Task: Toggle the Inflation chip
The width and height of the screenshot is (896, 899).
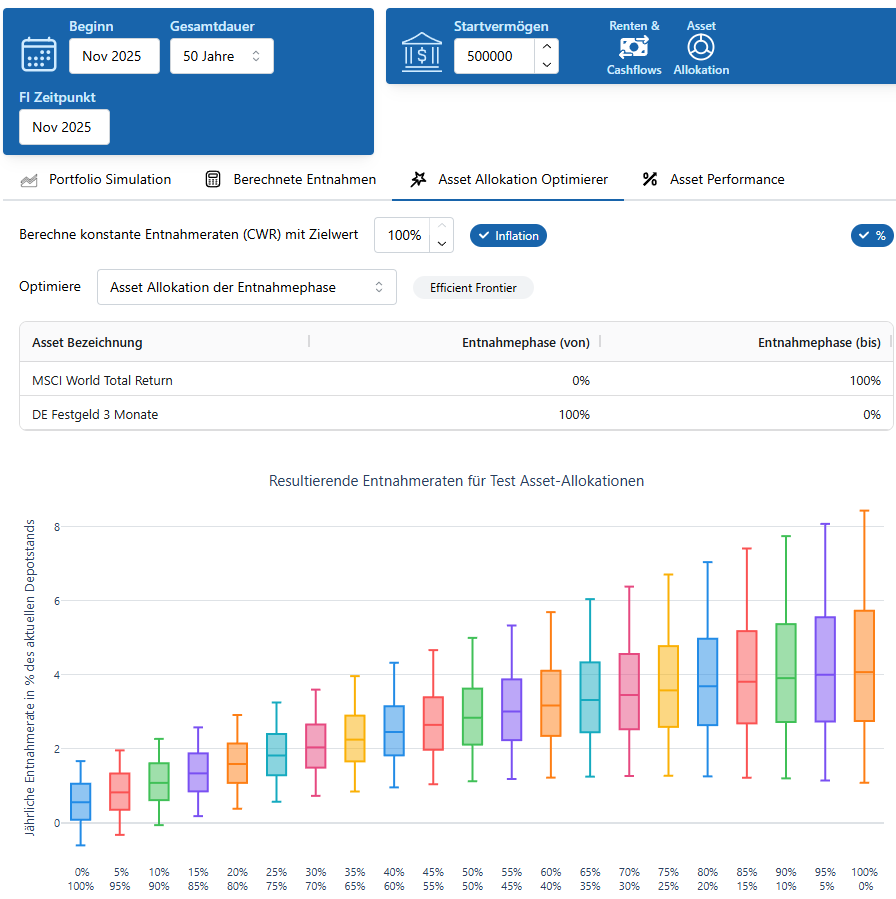Action: (x=508, y=236)
